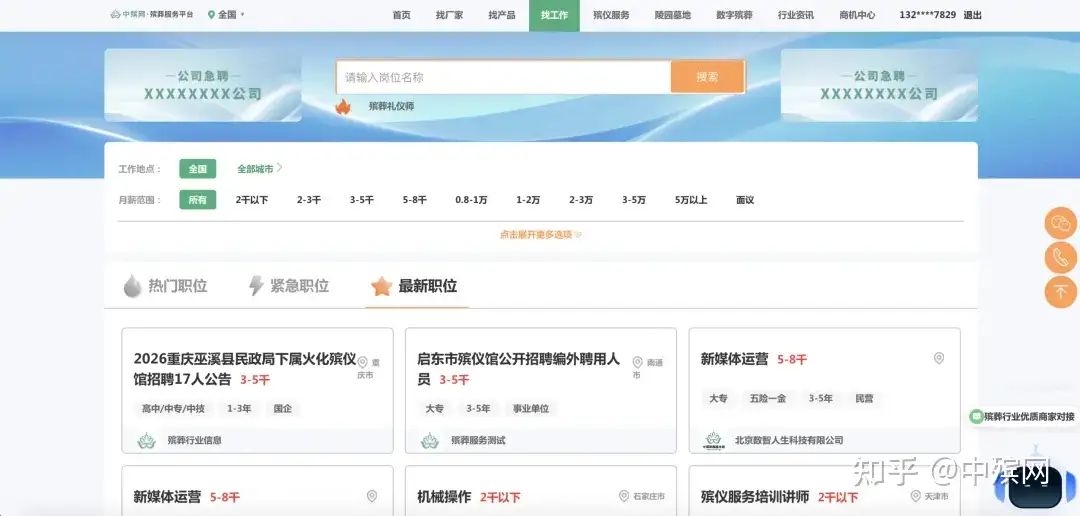Click location pin on 北京数智人生 job card
The width and height of the screenshot is (1080, 516).
click(x=939, y=358)
